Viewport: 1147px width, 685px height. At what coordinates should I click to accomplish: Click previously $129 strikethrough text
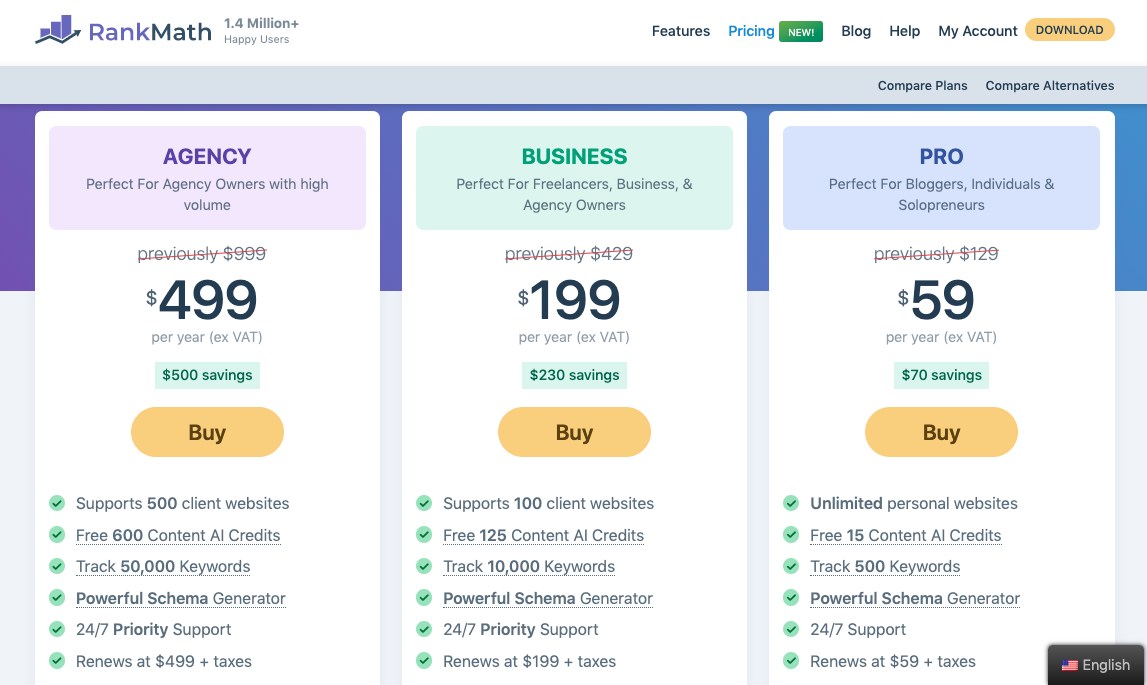936,253
